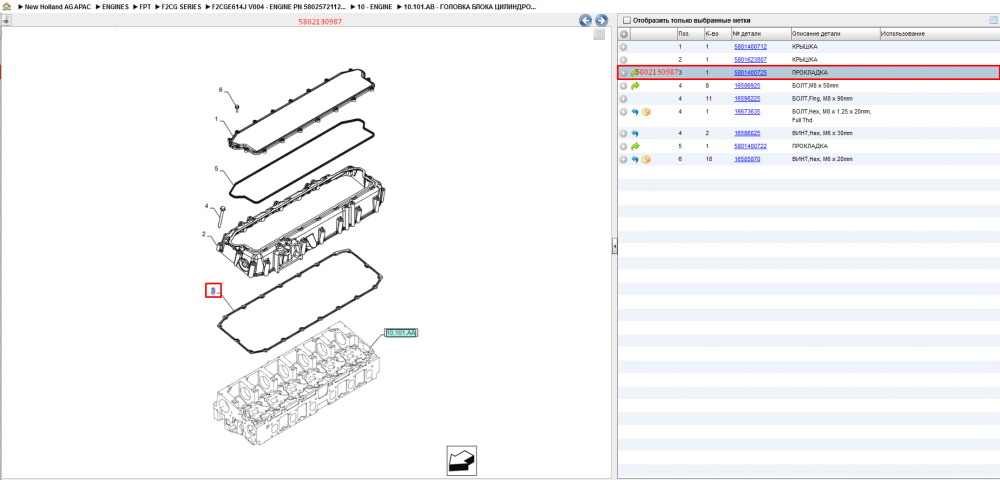The width and height of the screenshot is (1000, 480).
Task: Add part 16585870 using its plus icon
Action: [624, 159]
